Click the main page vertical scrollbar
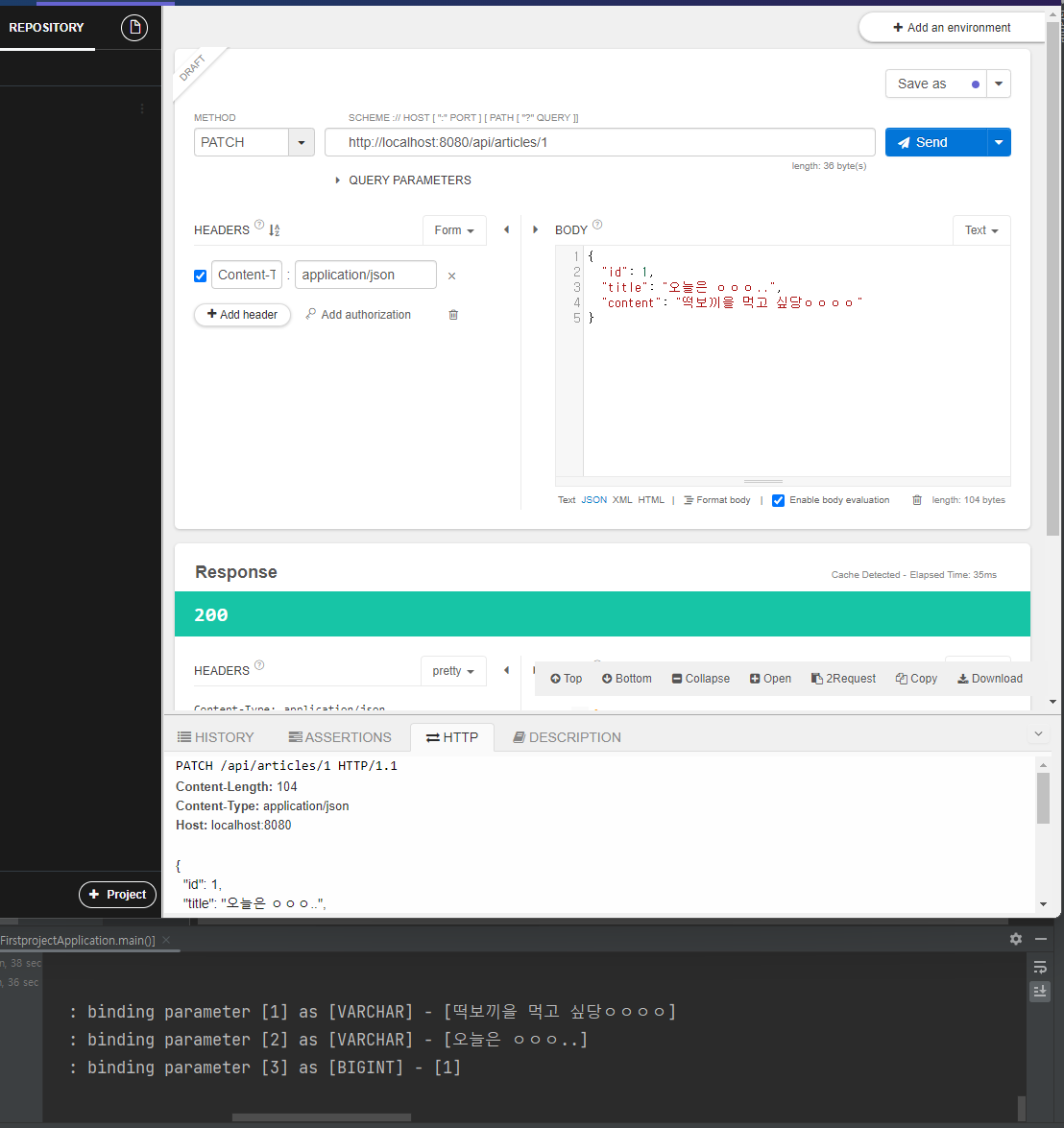The width and height of the screenshot is (1064, 1128). (x=1053, y=279)
